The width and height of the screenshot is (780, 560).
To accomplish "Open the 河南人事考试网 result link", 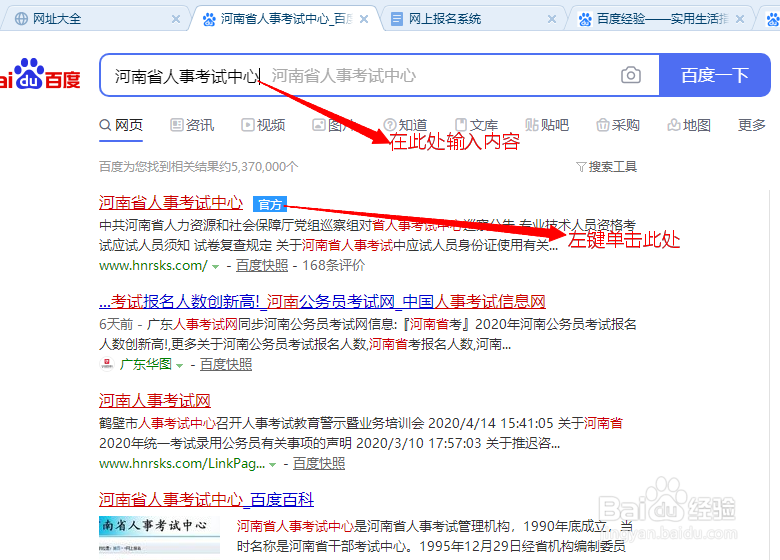I will click(x=155, y=400).
